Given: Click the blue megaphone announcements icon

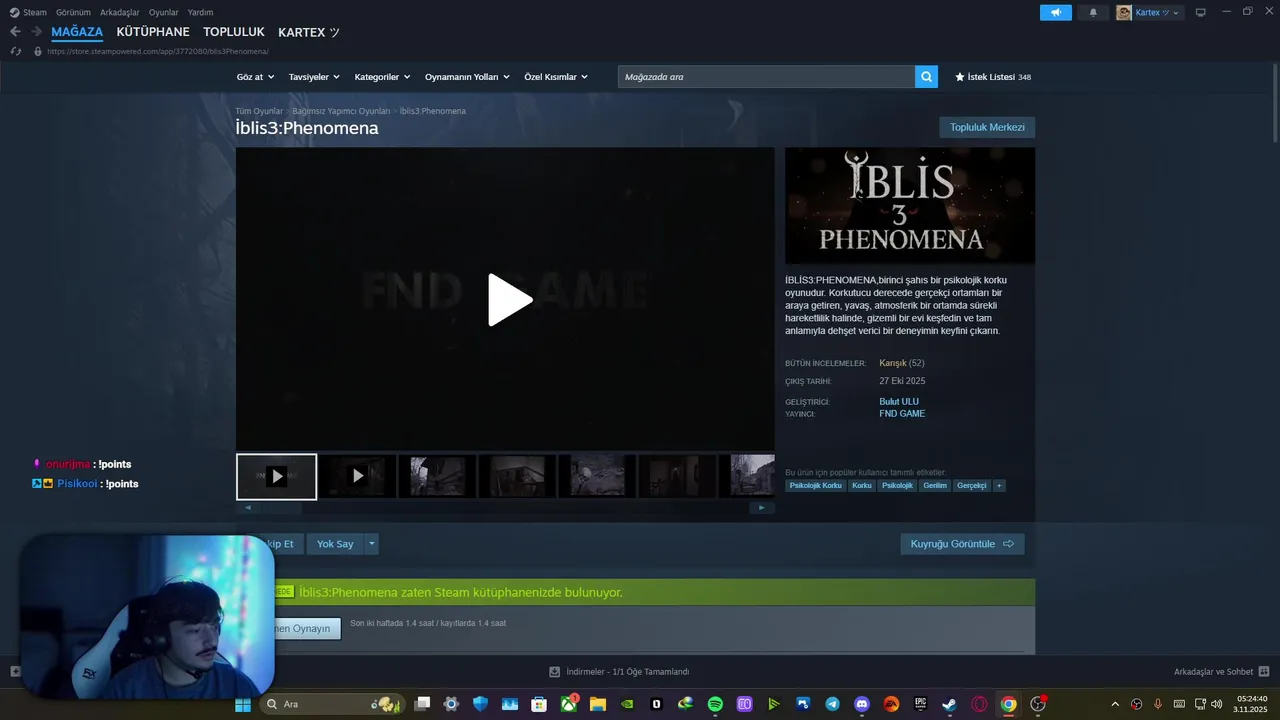Looking at the screenshot, I should [x=1055, y=12].
